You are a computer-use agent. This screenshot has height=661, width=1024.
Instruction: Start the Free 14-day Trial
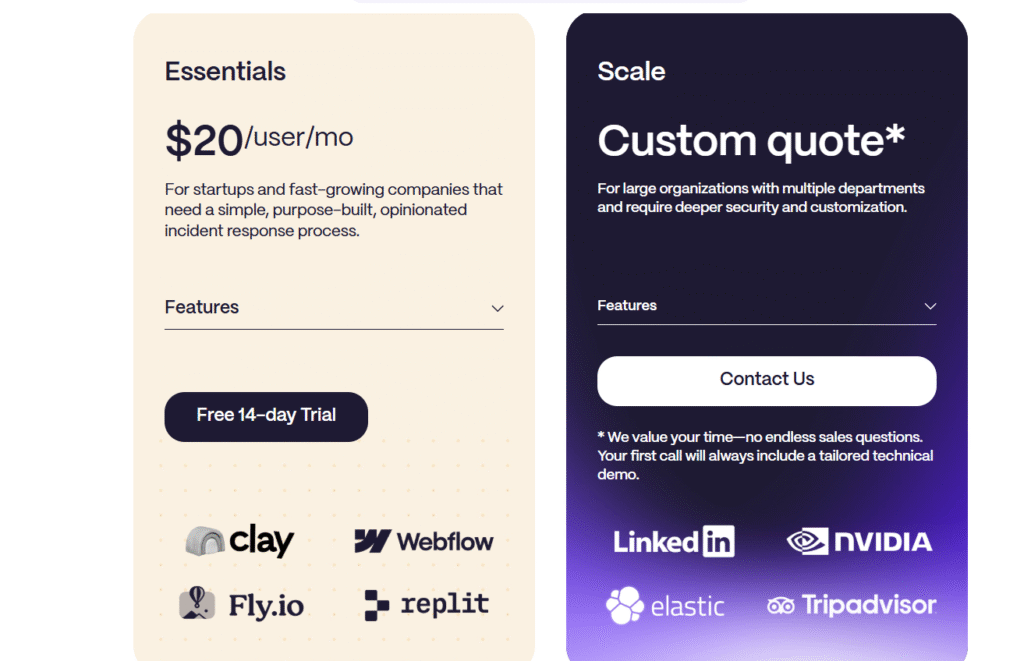point(266,417)
